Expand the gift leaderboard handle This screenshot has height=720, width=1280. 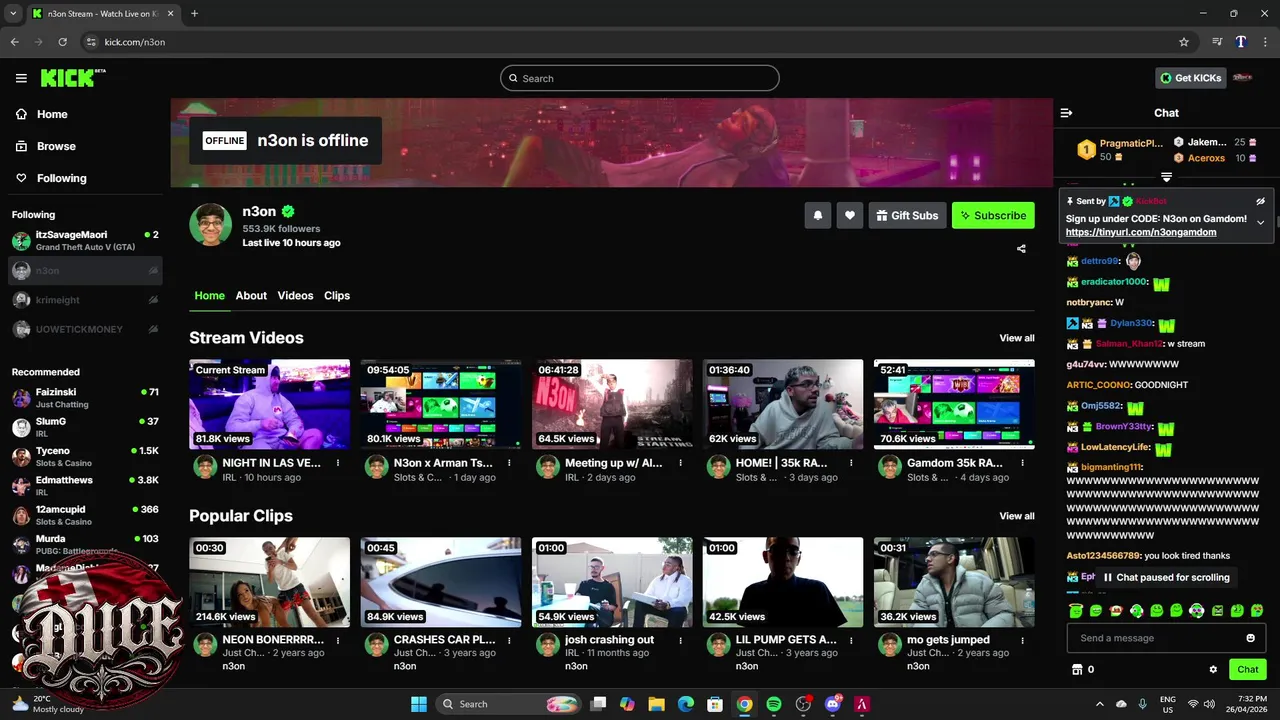point(1166,177)
